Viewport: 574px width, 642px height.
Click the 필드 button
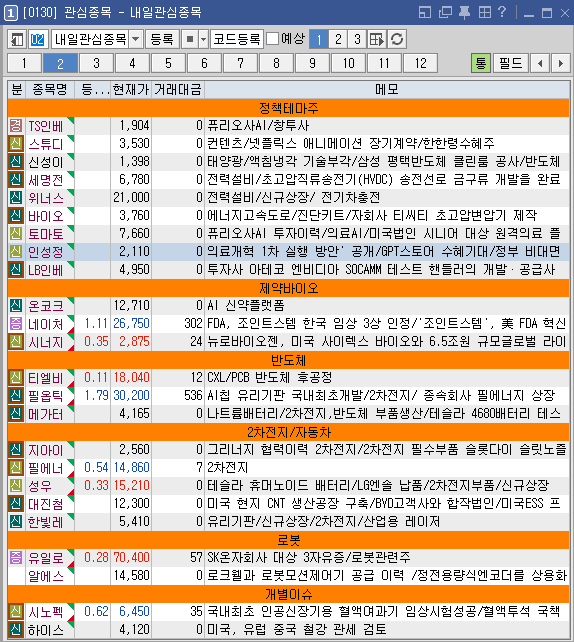coord(511,63)
